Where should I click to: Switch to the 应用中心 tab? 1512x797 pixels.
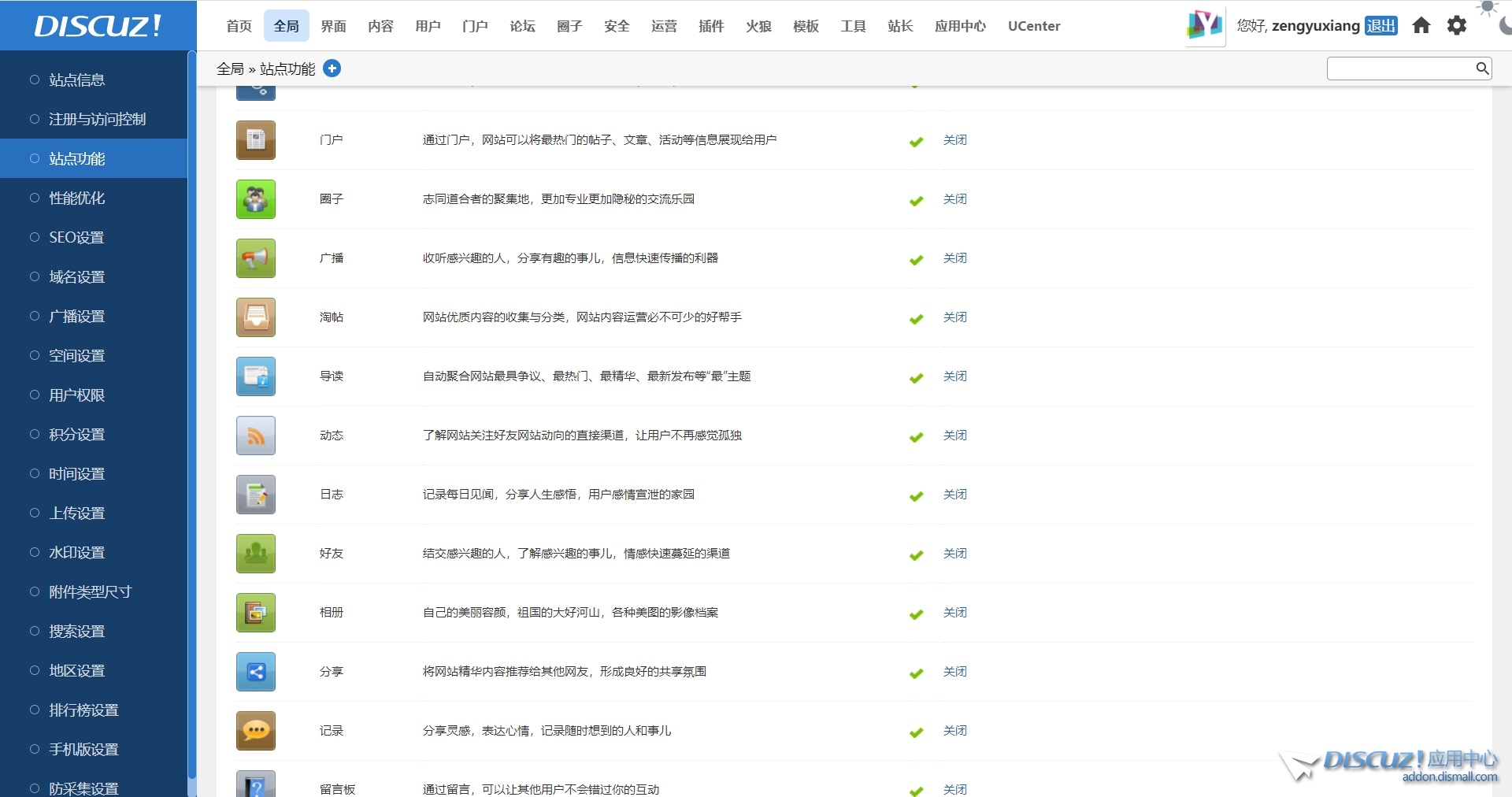tap(959, 26)
